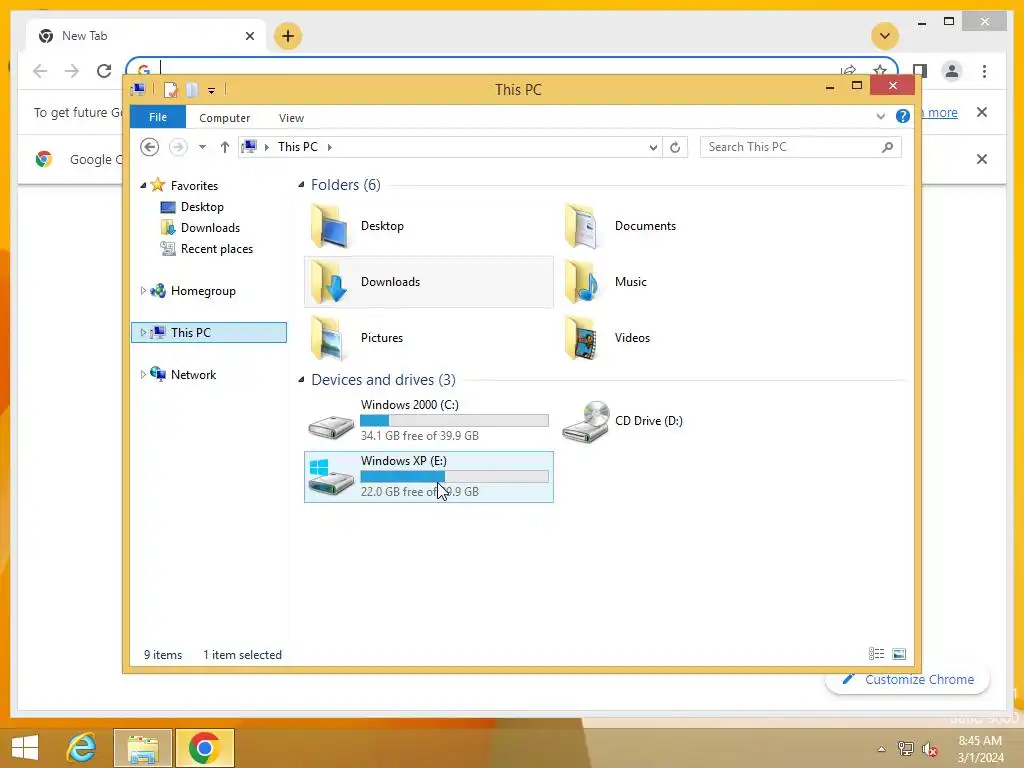Viewport: 1024px width, 768px height.
Task: Open the muted volume tray icon
Action: (x=930, y=749)
